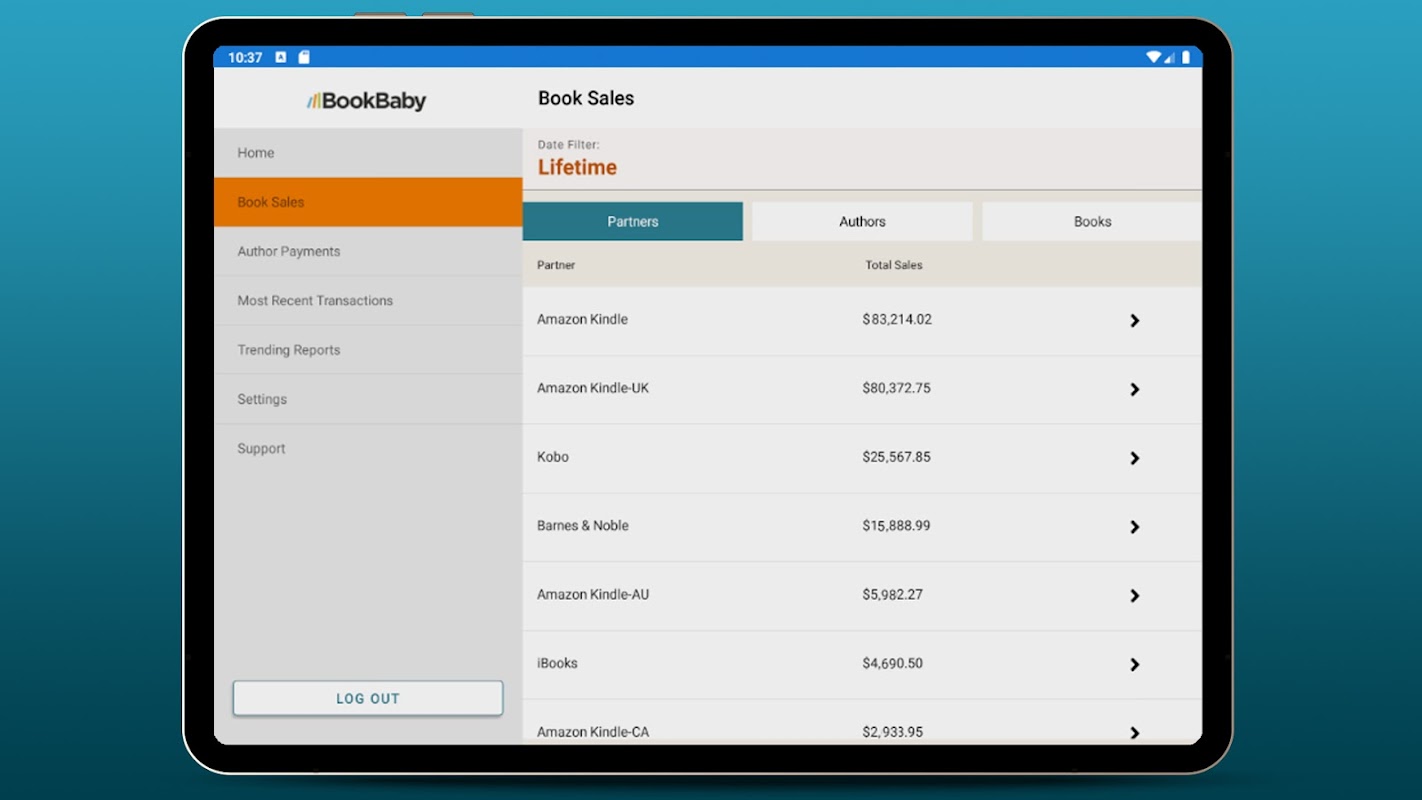Click the BookBaby logo
The height and width of the screenshot is (800, 1422).
pos(367,100)
